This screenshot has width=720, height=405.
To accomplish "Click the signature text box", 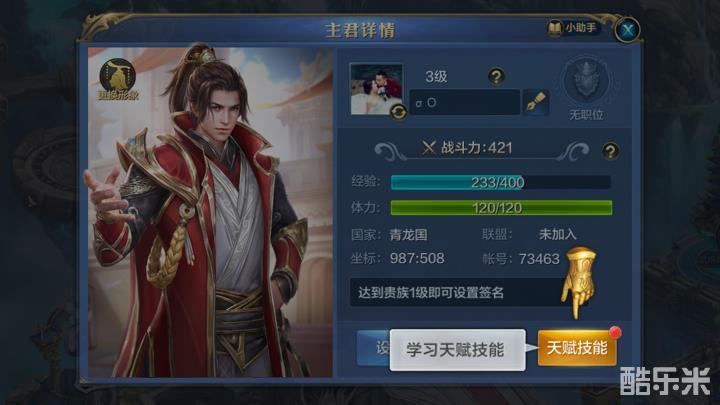I will 459,292.
